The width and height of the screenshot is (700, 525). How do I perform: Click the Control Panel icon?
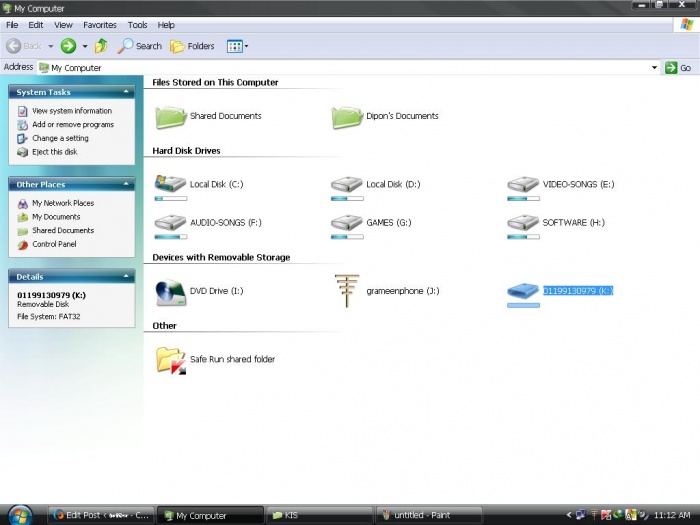(x=22, y=245)
